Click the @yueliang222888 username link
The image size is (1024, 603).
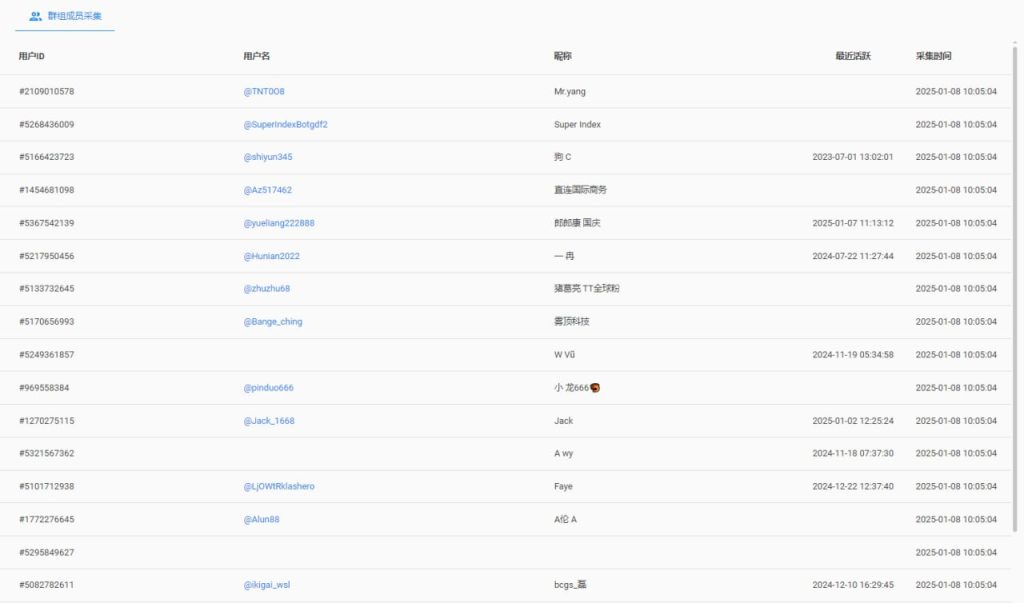pyautogui.click(x=281, y=223)
